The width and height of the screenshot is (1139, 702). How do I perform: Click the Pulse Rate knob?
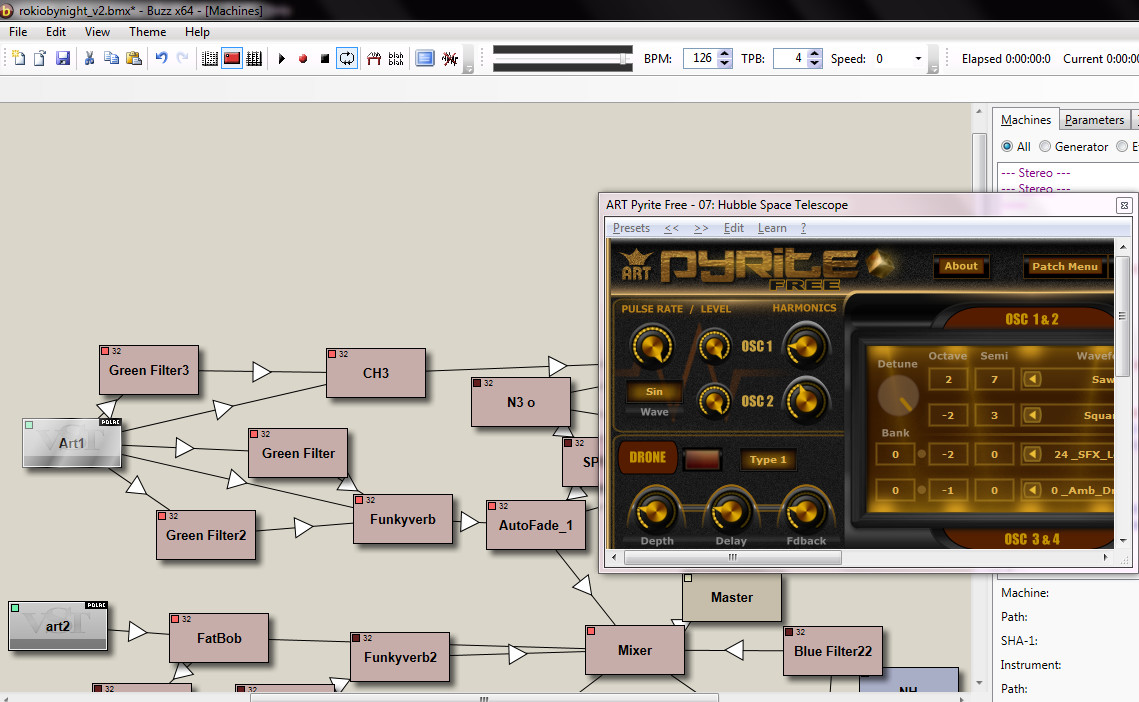point(652,346)
